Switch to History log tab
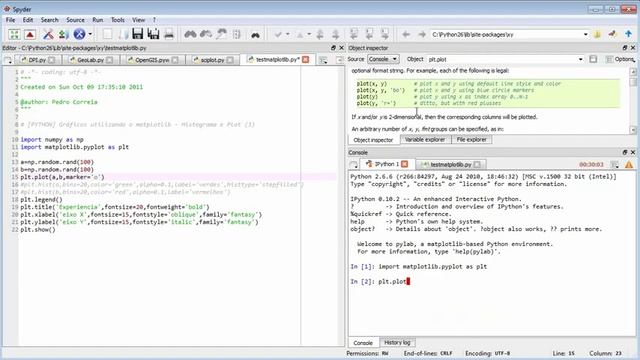Viewport: 640px width, 360px height. (x=397, y=342)
